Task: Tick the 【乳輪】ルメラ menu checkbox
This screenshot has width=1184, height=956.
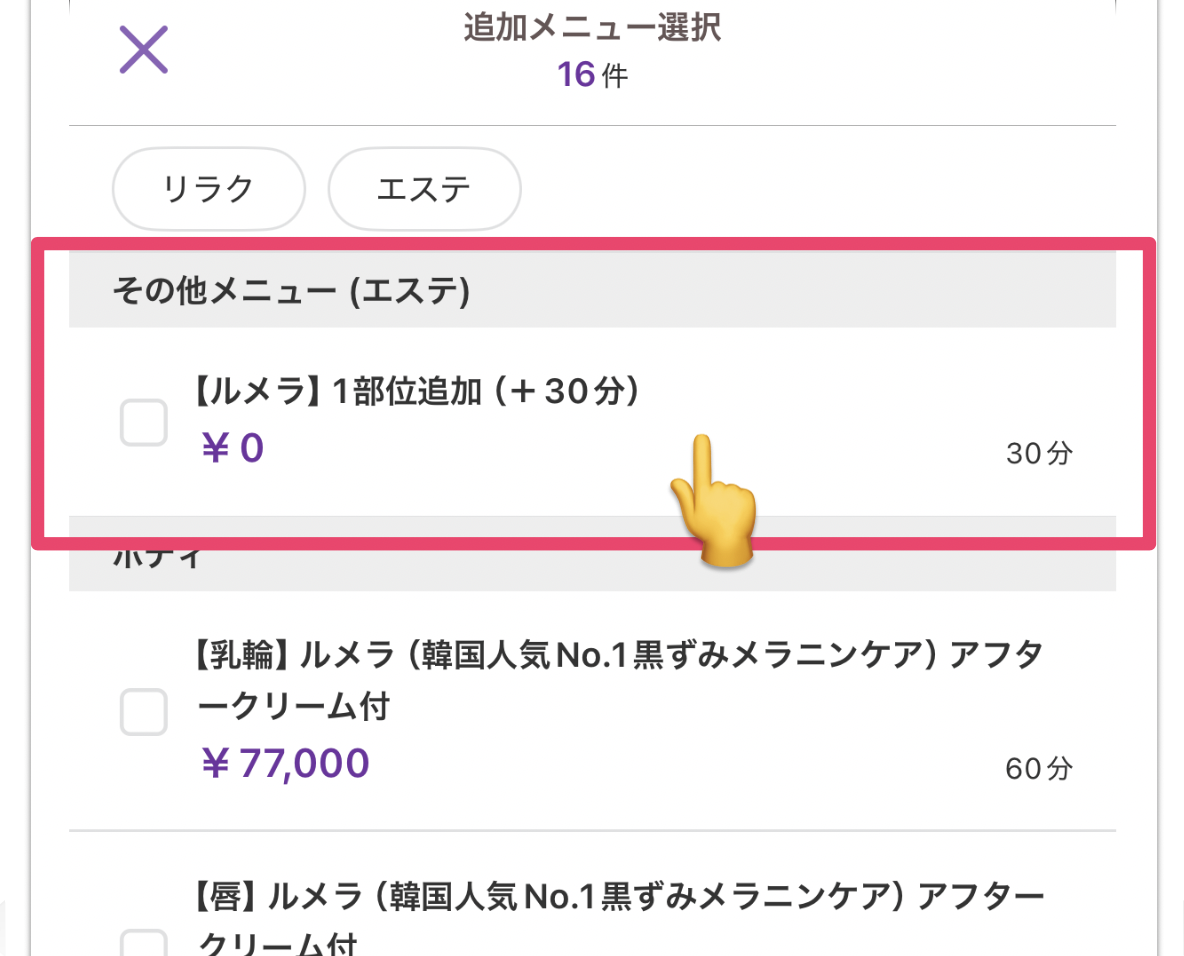Action: tap(144, 712)
